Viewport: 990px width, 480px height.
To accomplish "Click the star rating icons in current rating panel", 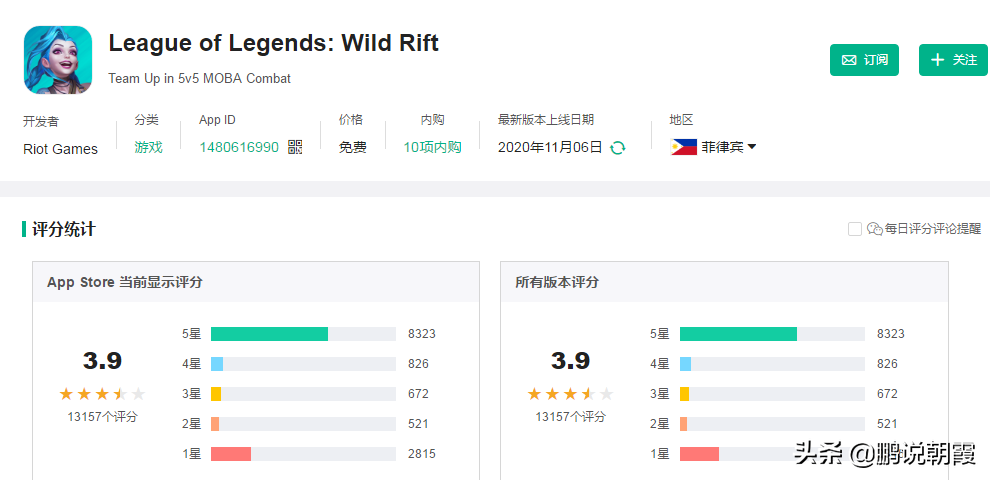I will [102, 395].
